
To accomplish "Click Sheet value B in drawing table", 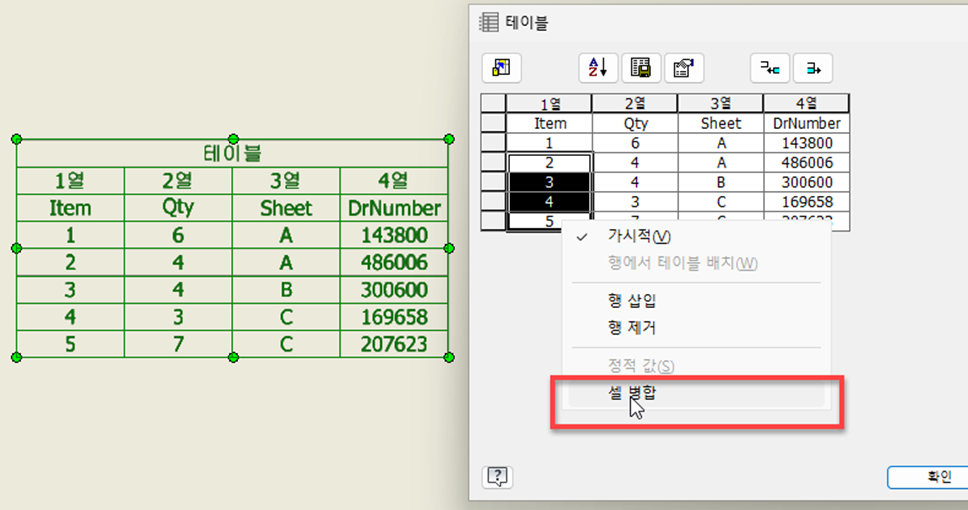I will click(286, 290).
